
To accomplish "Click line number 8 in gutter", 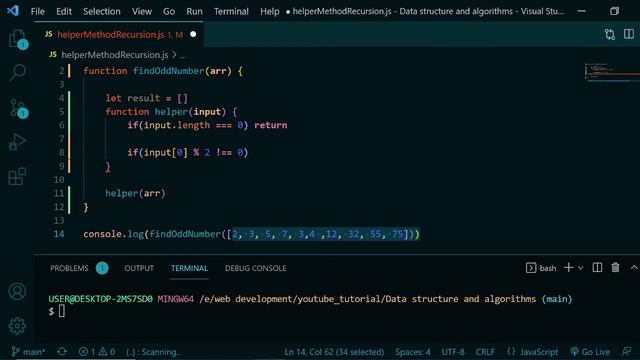I will tap(61, 152).
